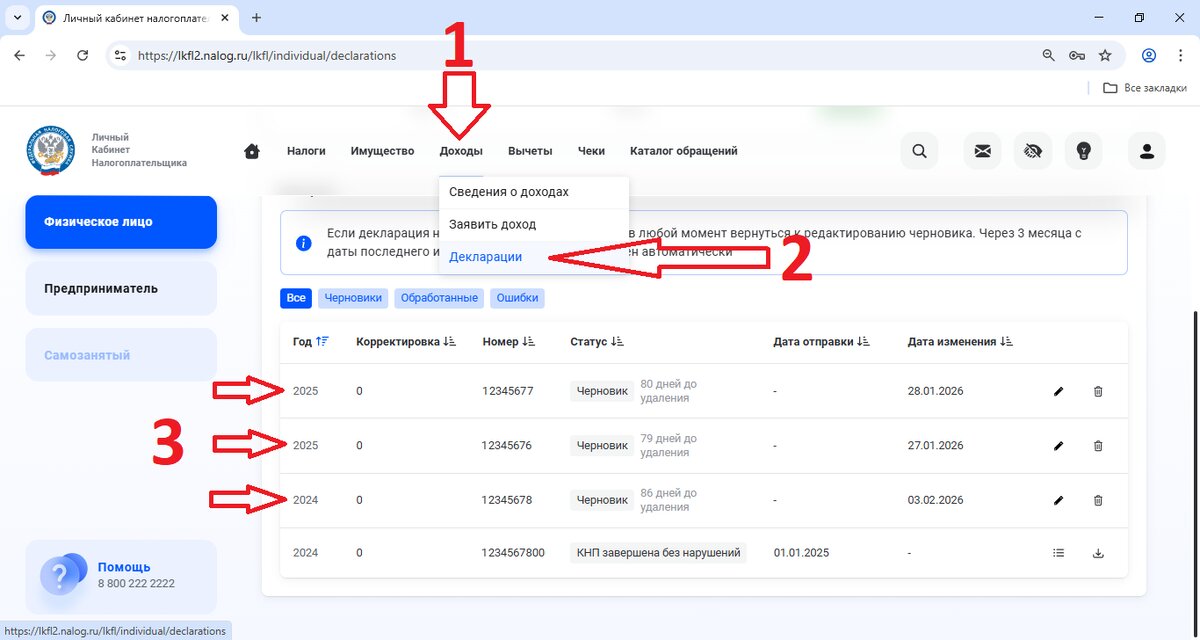Viewport: 1200px width, 640px height.
Task: Open the Имущество menu
Action: (x=382, y=151)
